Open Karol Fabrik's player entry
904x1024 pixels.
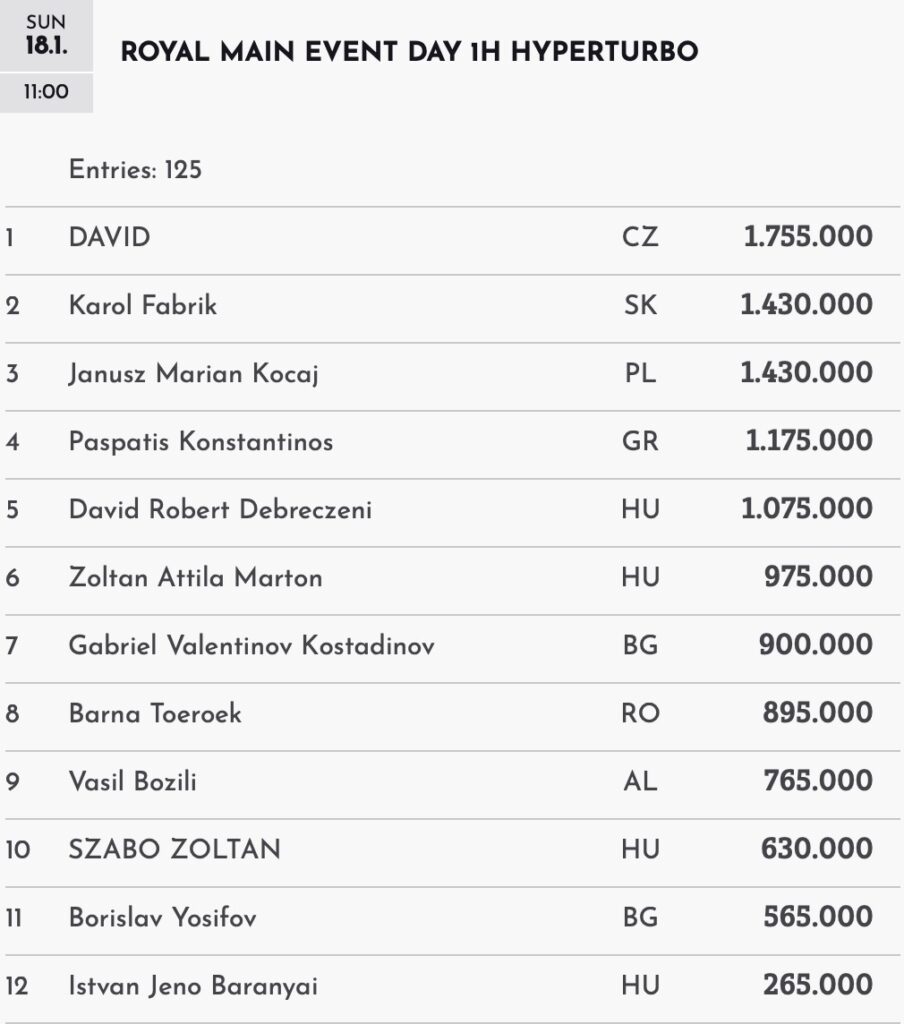143,306
